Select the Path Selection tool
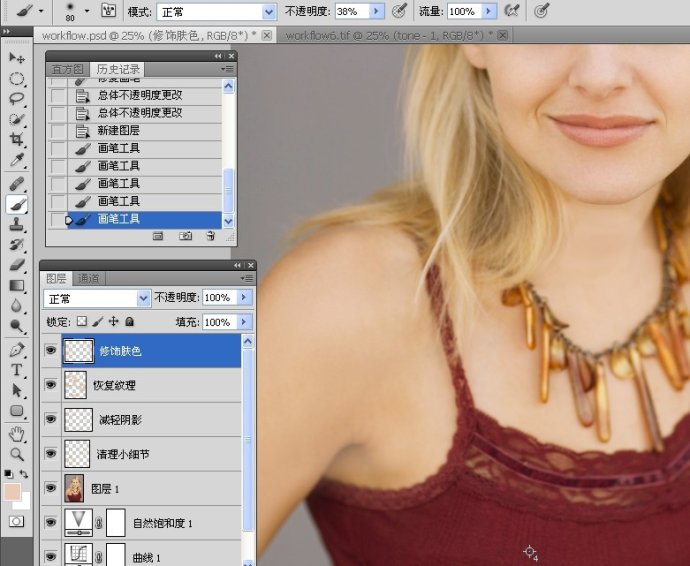 [x=17, y=390]
